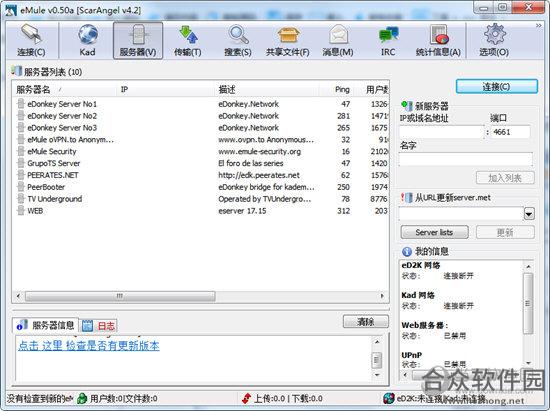Click the server list horizontal scrollbar thumb
The height and width of the screenshot is (411, 550).
pyautogui.click(x=120, y=296)
